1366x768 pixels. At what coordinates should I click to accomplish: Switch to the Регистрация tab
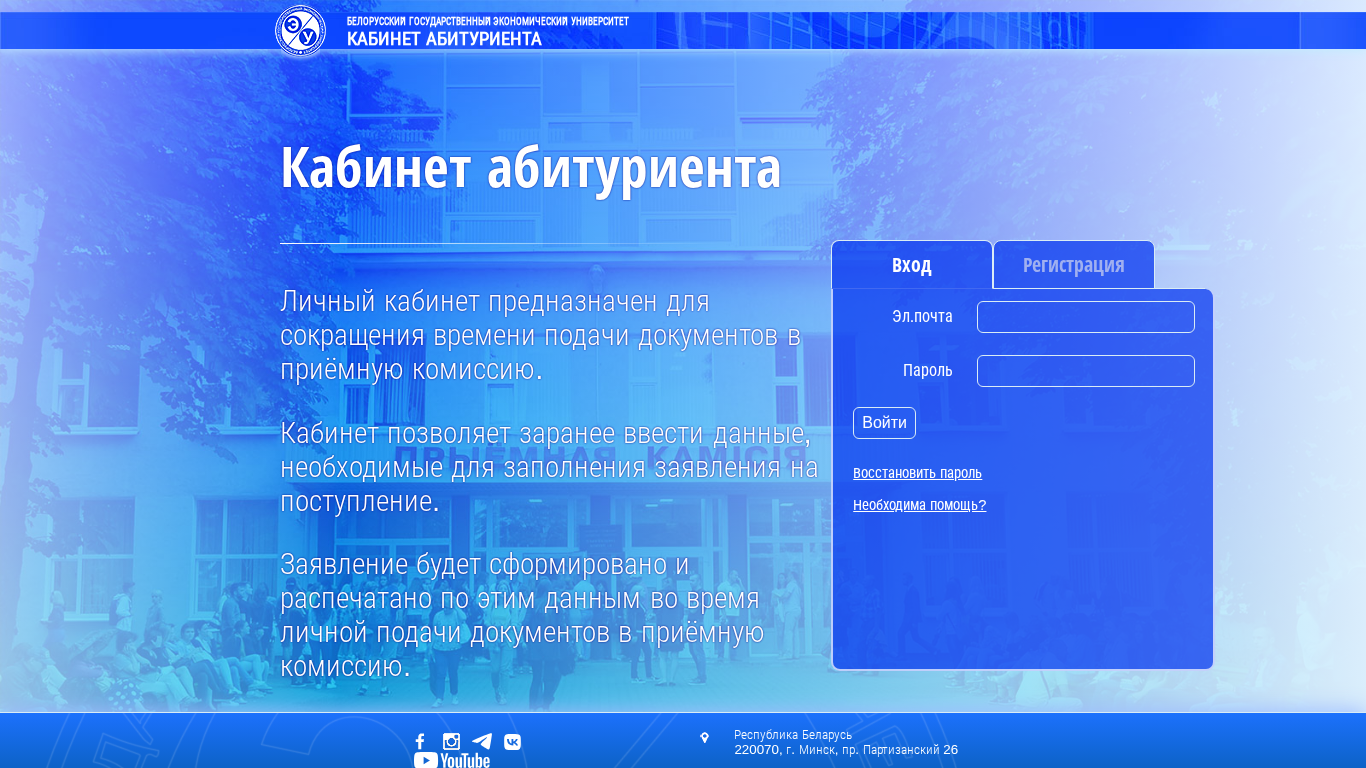point(1074,265)
